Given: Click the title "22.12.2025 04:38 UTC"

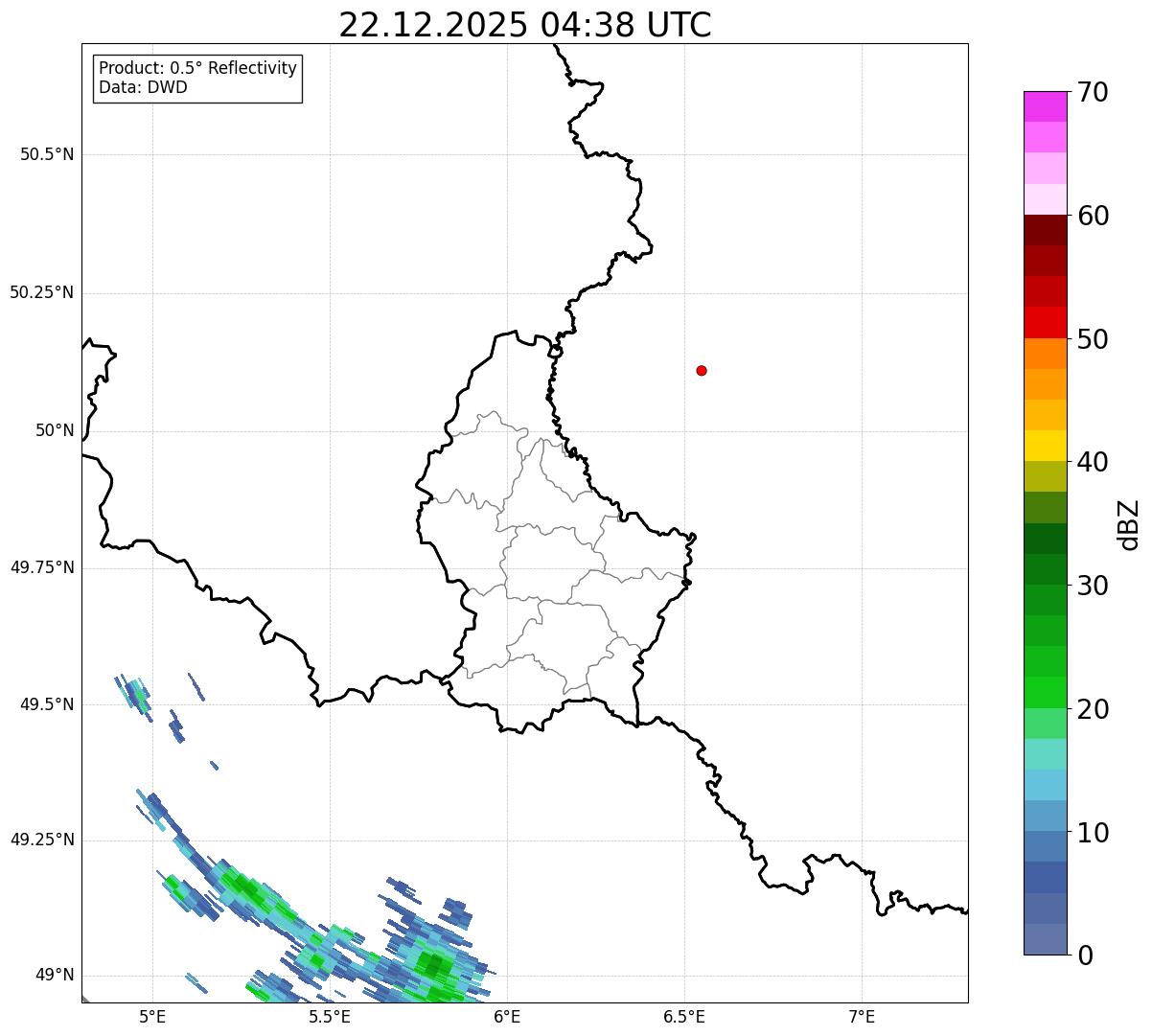Looking at the screenshot, I should pyautogui.click(x=525, y=25).
